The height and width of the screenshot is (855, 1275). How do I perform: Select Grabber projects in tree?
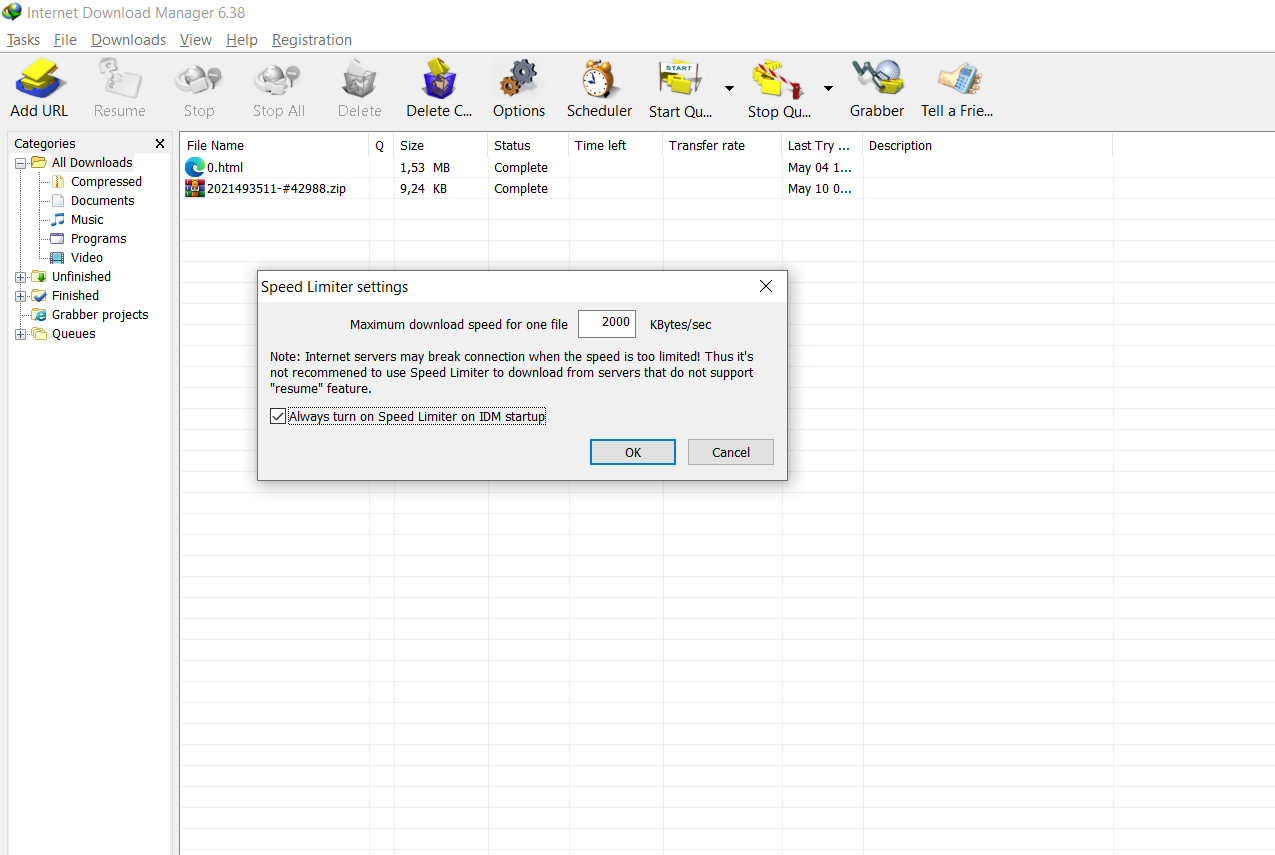tap(100, 315)
